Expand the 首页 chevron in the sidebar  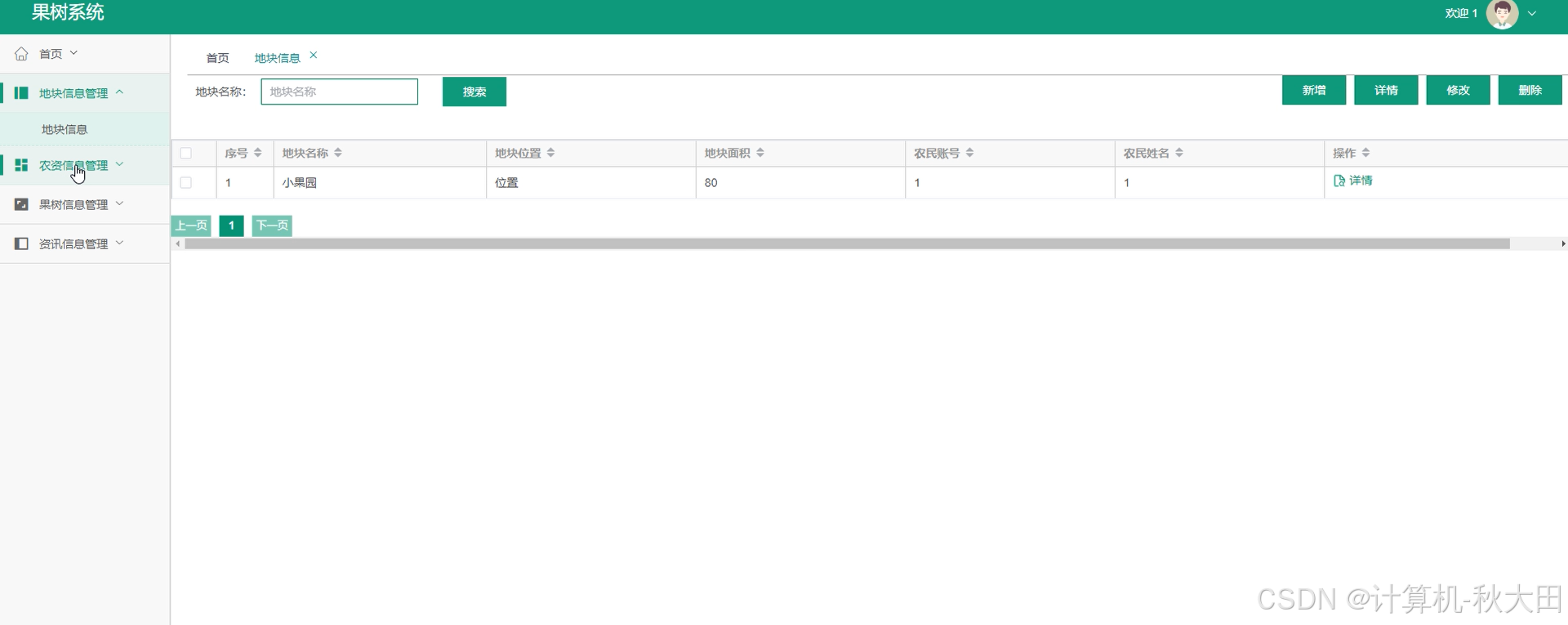point(73,53)
